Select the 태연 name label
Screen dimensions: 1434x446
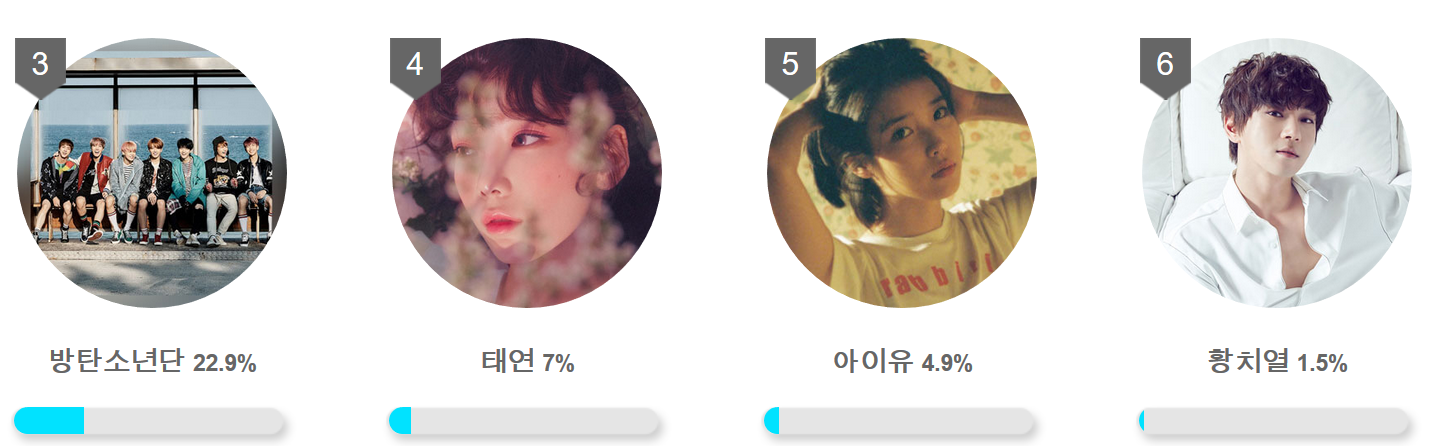click(x=508, y=361)
